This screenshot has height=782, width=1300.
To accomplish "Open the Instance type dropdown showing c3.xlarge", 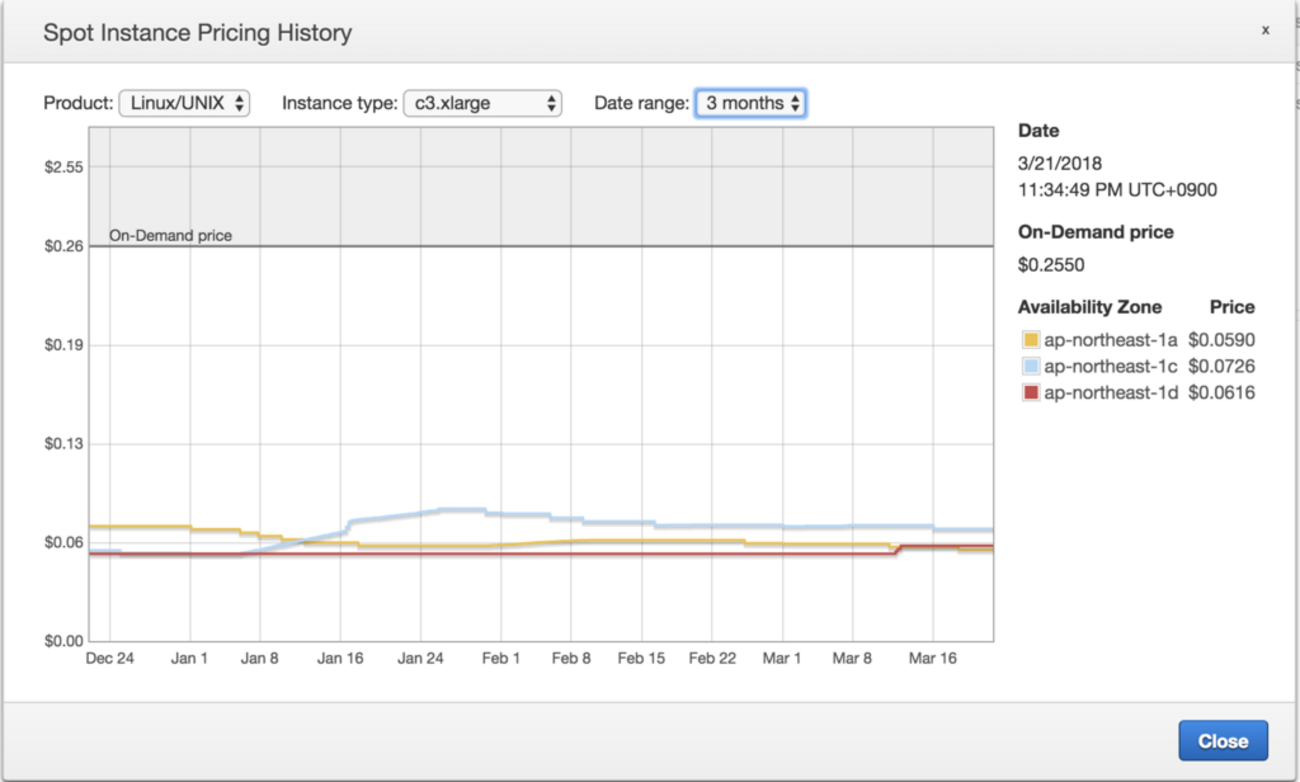I will [482, 103].
